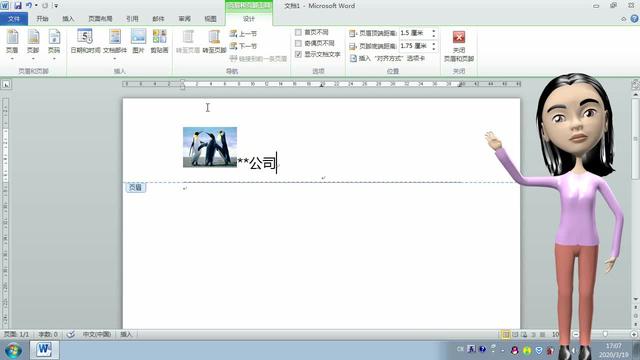Open the Customize Quick Access Toolbar arrow

(56, 6)
